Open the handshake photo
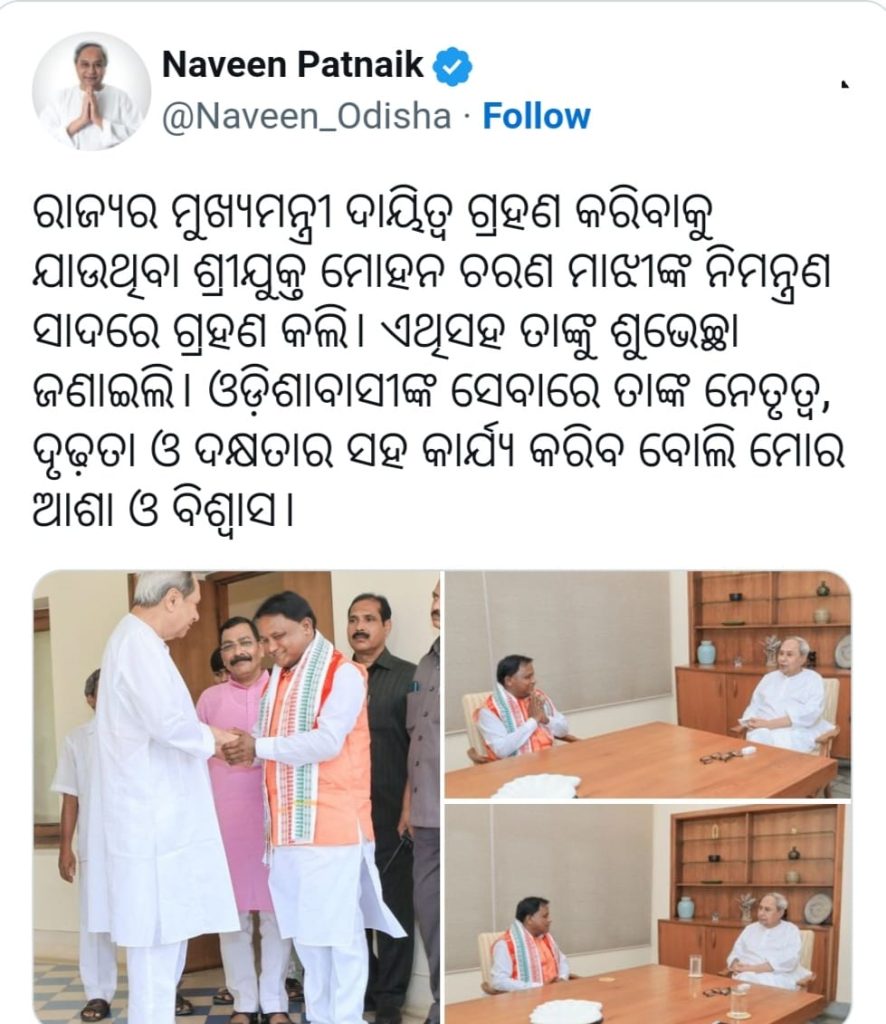The width and height of the screenshot is (886, 1024). tap(236, 797)
